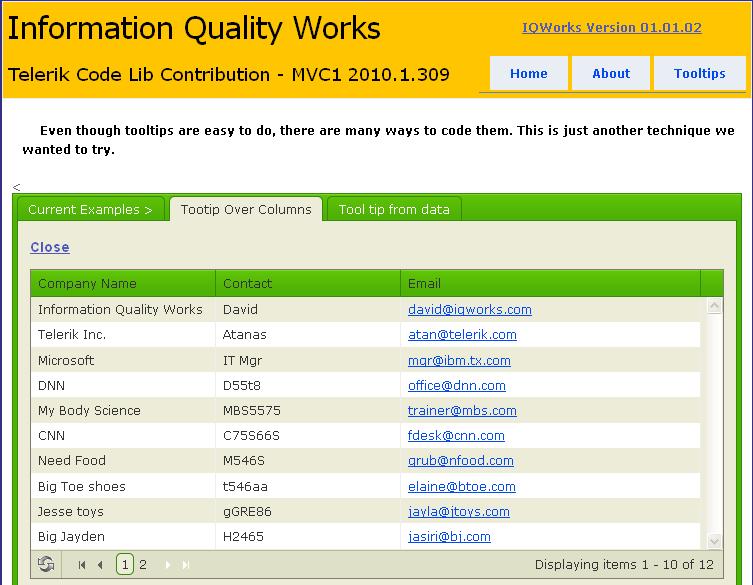Select My Body Science company cell

123,410
